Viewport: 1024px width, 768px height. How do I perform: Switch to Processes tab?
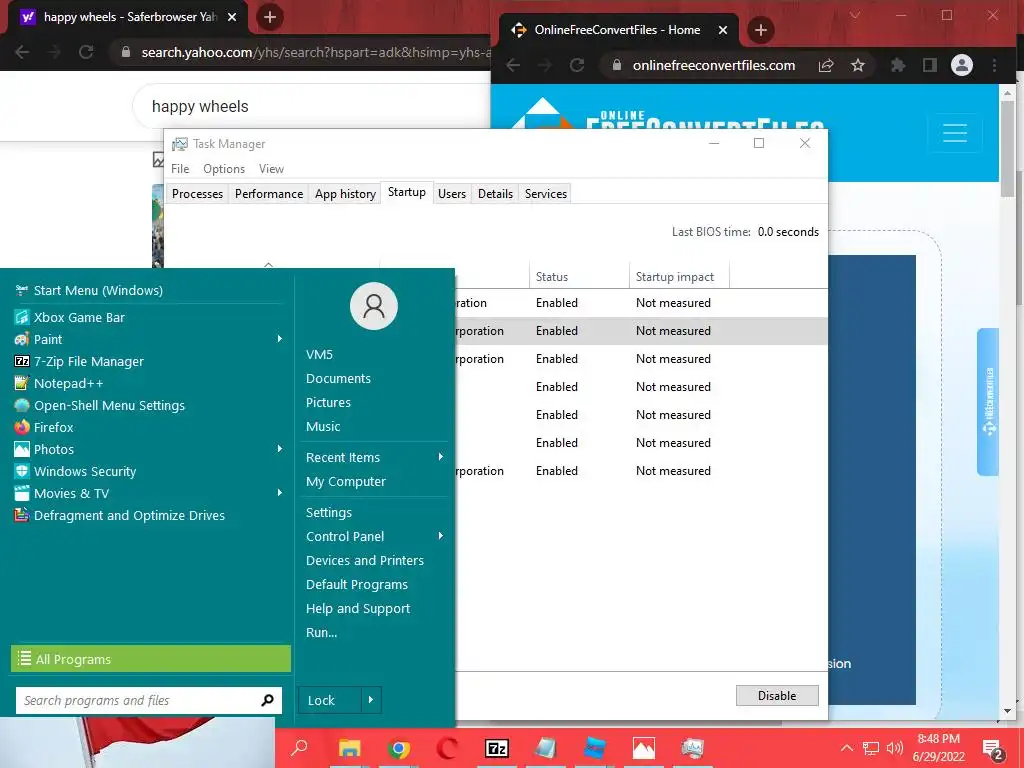(x=197, y=194)
